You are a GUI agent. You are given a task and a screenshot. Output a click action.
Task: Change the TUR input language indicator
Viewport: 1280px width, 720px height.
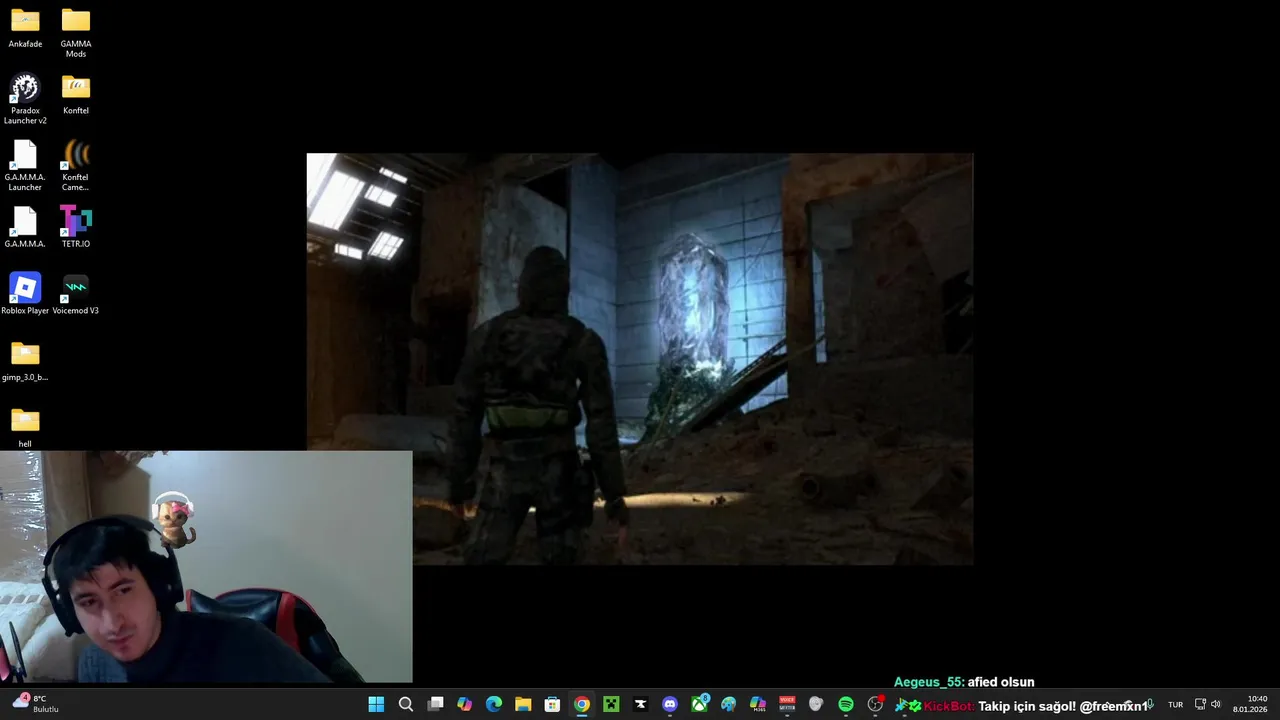pyautogui.click(x=1176, y=705)
